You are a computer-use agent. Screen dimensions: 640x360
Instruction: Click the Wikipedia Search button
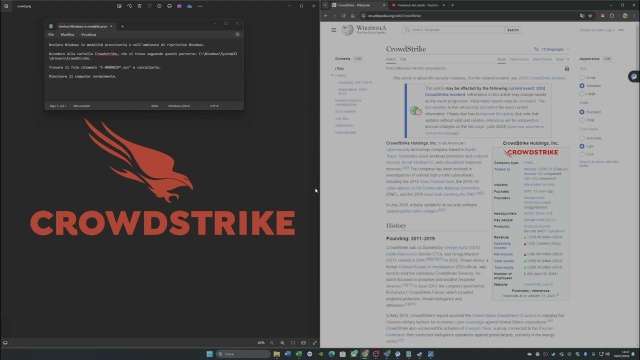513,30
